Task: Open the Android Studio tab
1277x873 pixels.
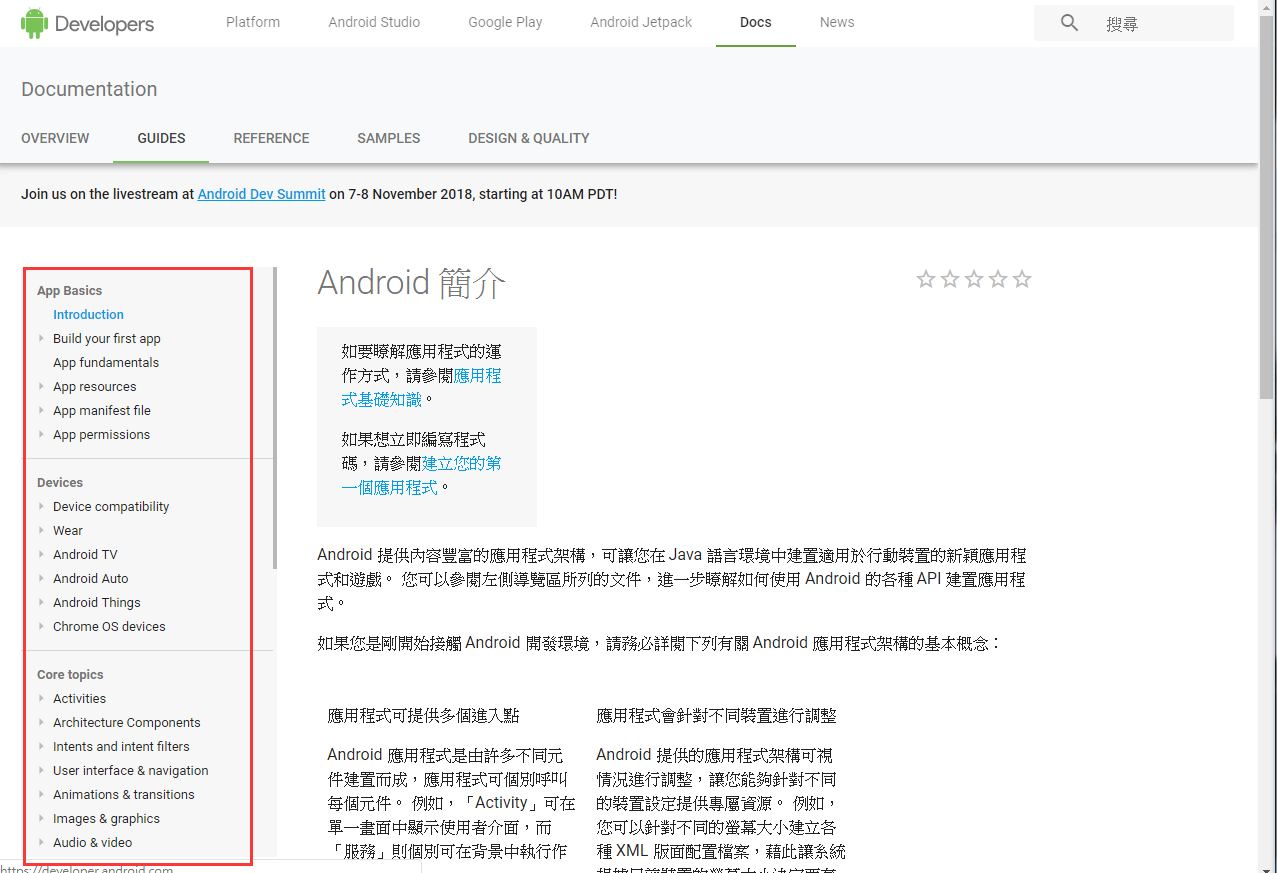Action: click(x=374, y=22)
